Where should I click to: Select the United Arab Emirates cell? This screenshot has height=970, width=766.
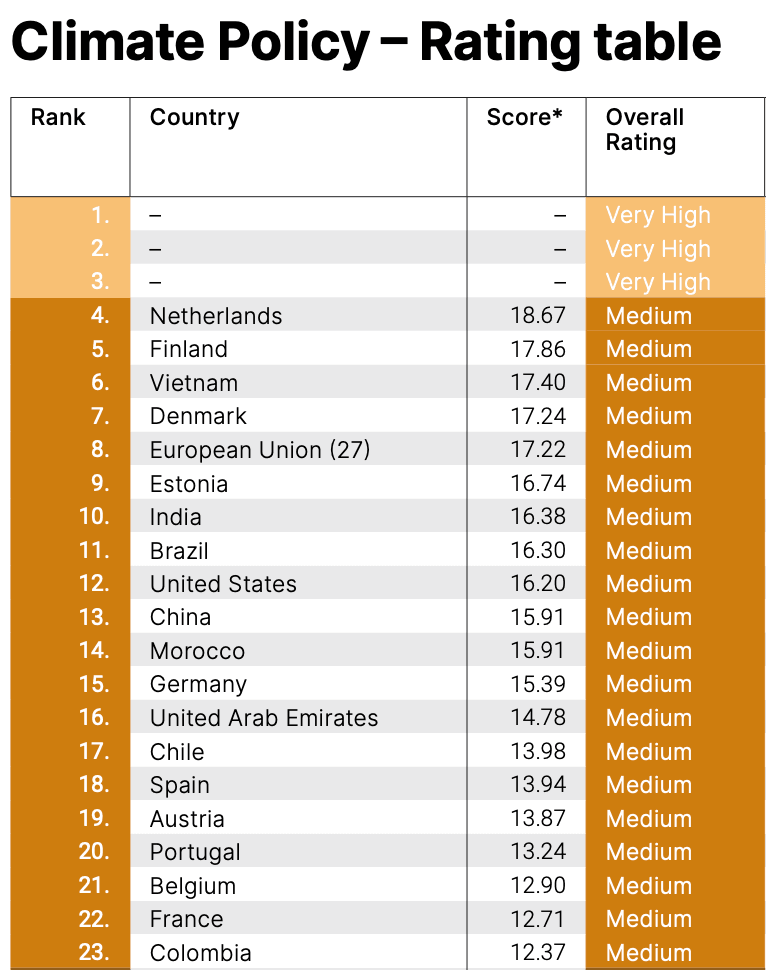pos(264,718)
